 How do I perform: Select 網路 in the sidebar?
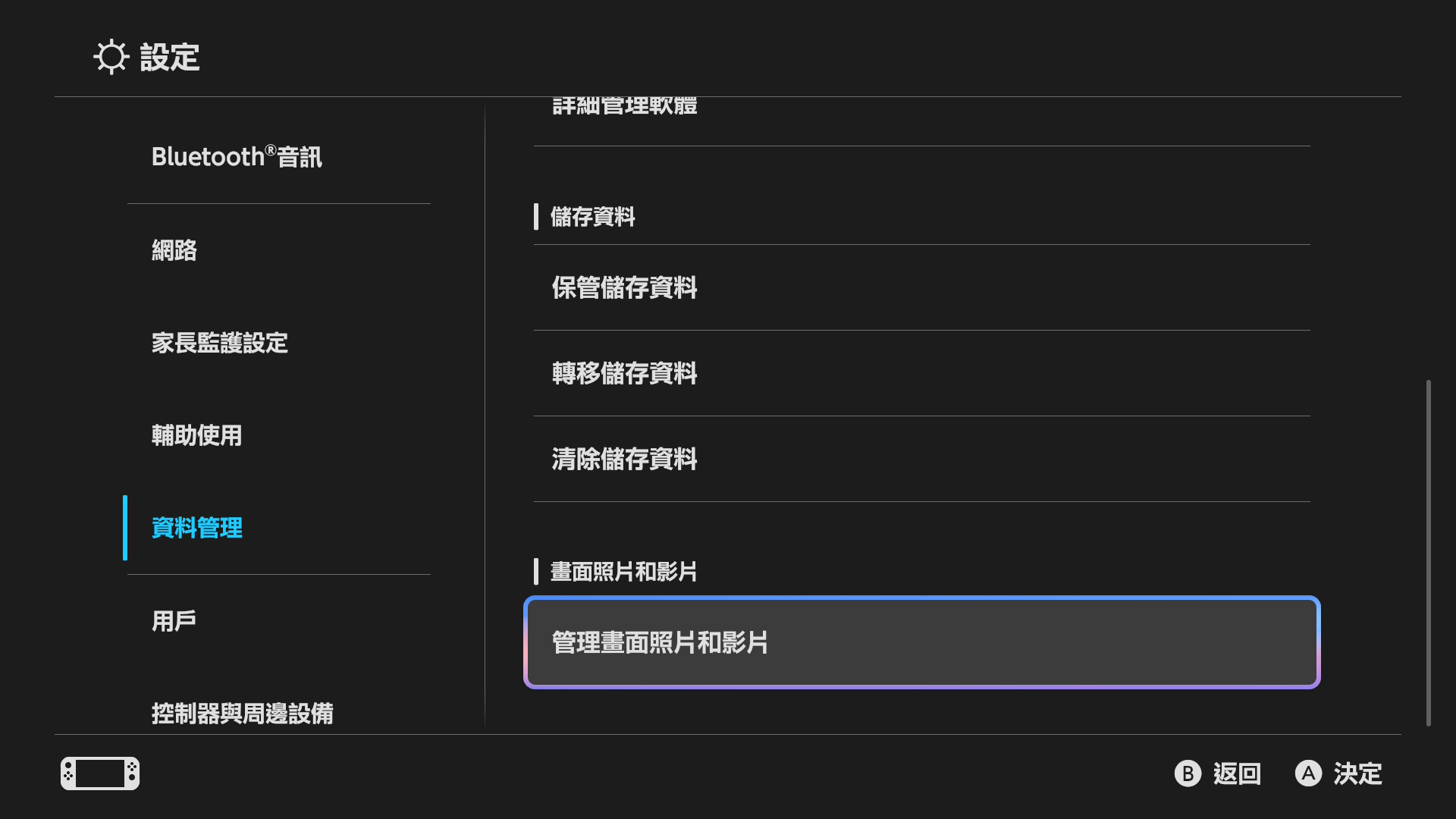coord(174,250)
